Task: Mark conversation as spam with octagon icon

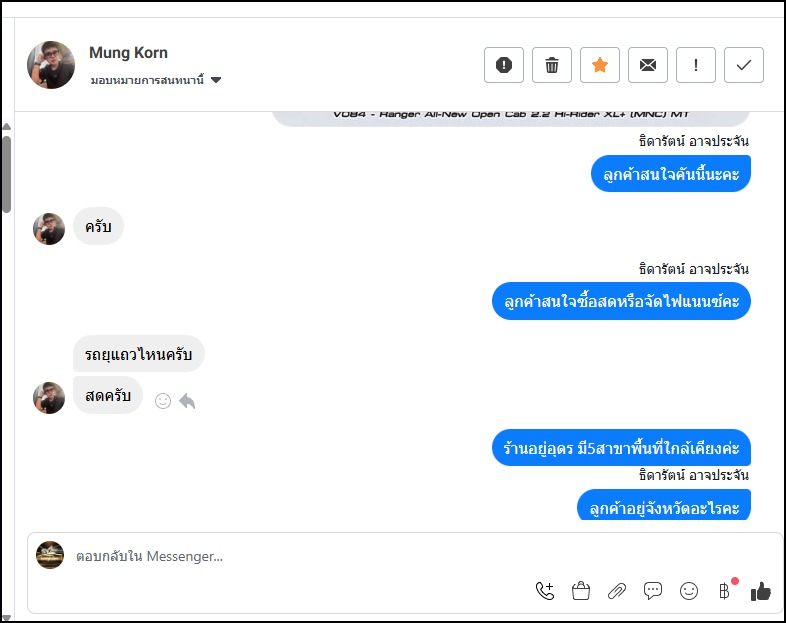Action: 504,65
